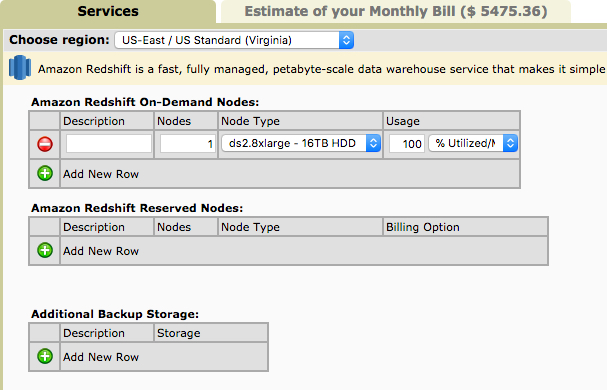This screenshot has width=607, height=390.
Task: Click the Billing Option column header
Action: coord(423,227)
